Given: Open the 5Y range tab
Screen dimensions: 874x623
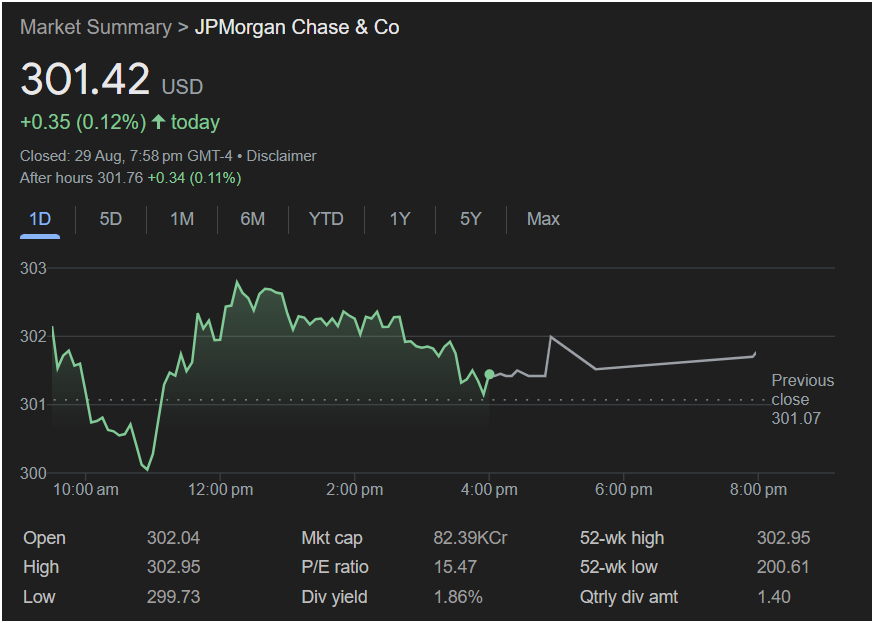Looking at the screenshot, I should point(471,219).
